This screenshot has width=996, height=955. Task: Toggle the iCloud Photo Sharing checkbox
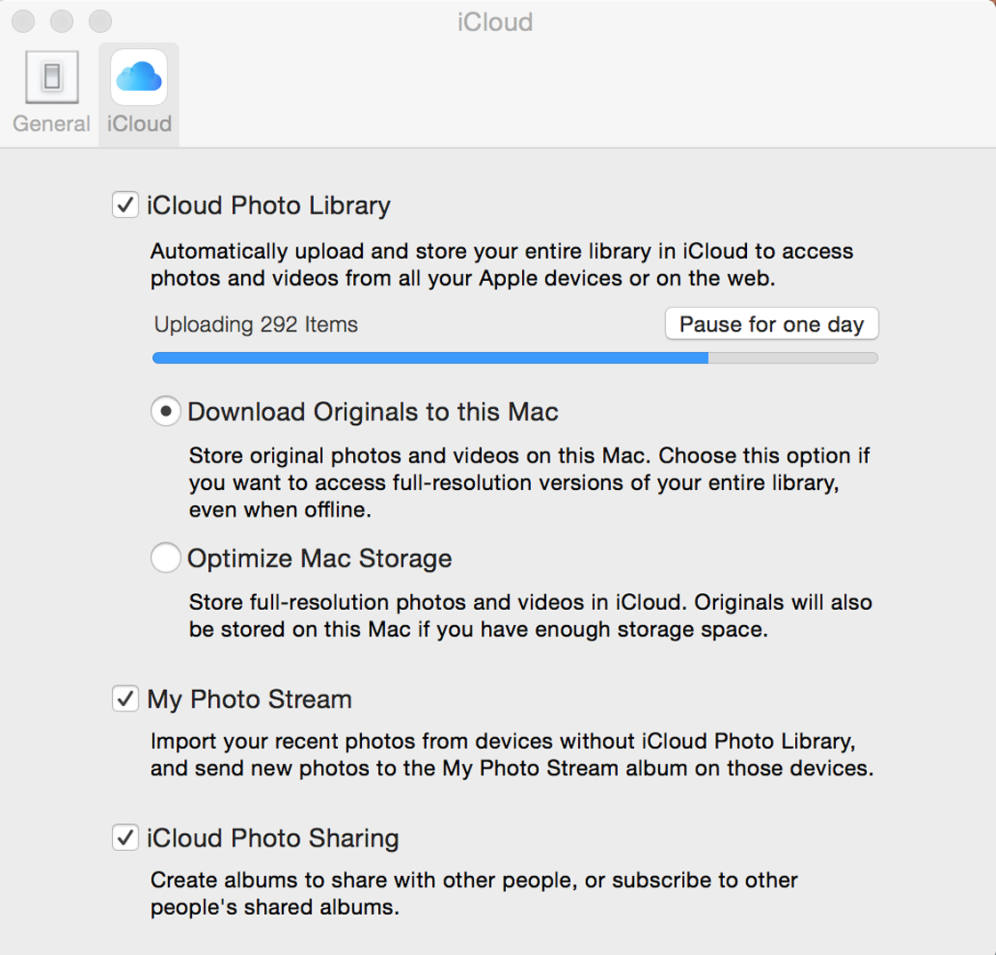pos(125,838)
